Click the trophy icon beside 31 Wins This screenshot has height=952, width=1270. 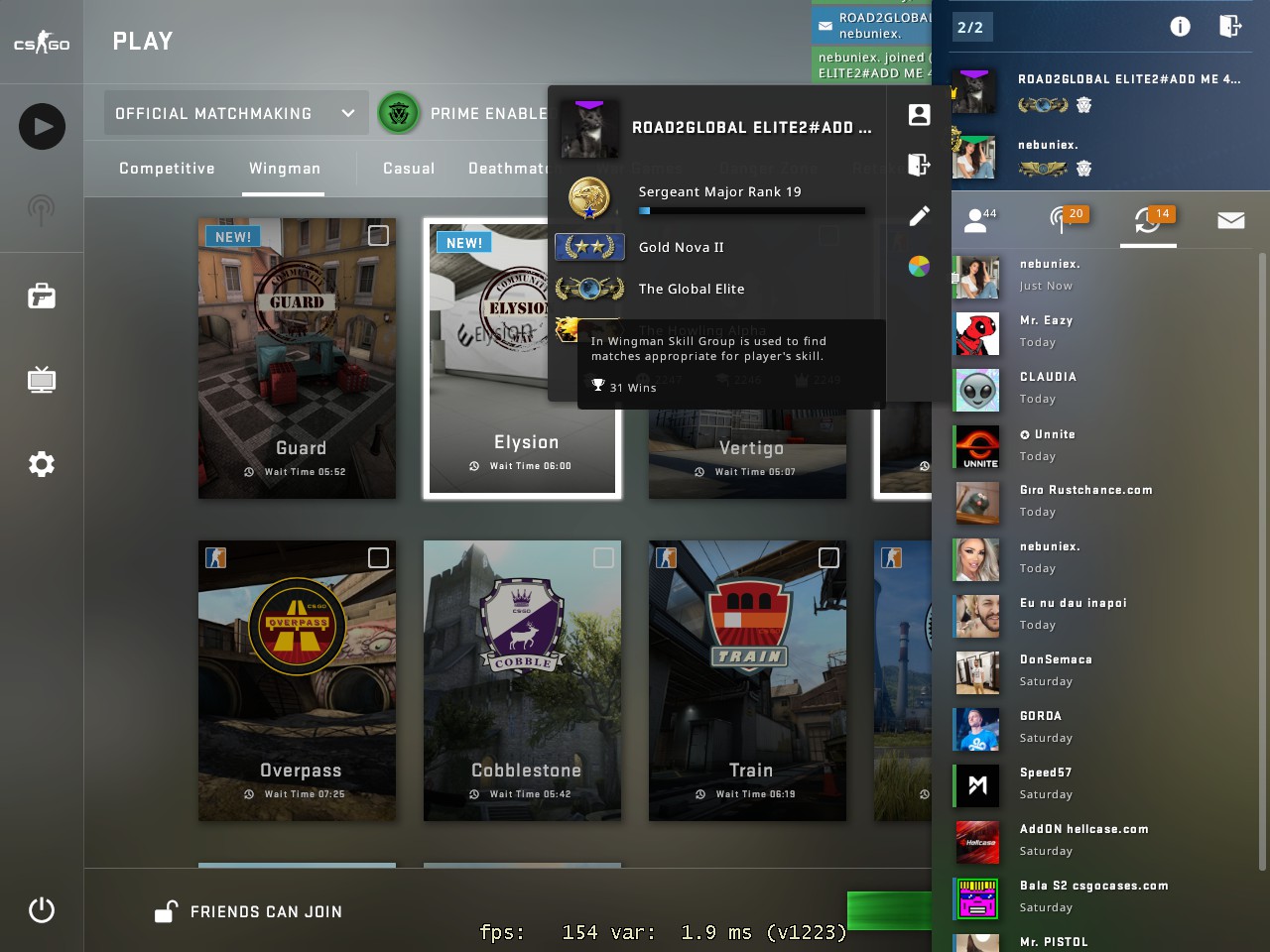[x=598, y=386]
